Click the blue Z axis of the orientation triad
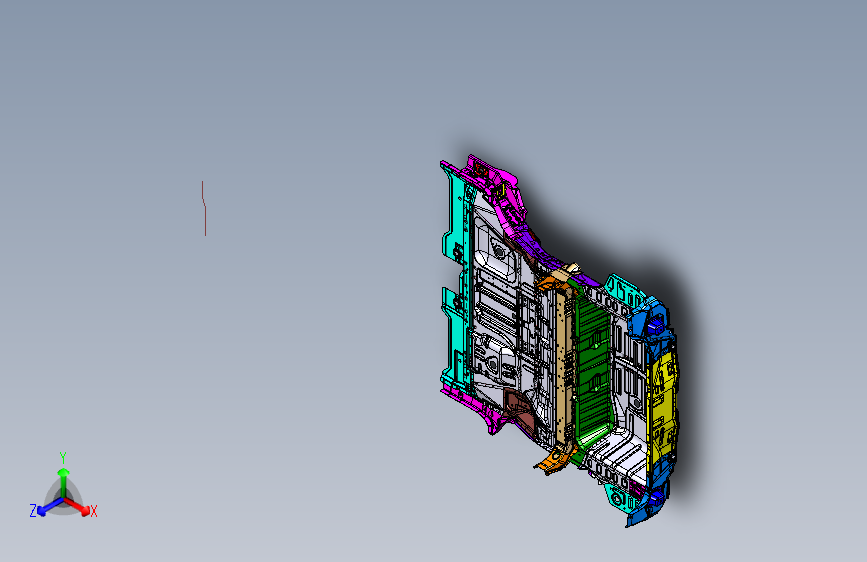 pos(50,507)
